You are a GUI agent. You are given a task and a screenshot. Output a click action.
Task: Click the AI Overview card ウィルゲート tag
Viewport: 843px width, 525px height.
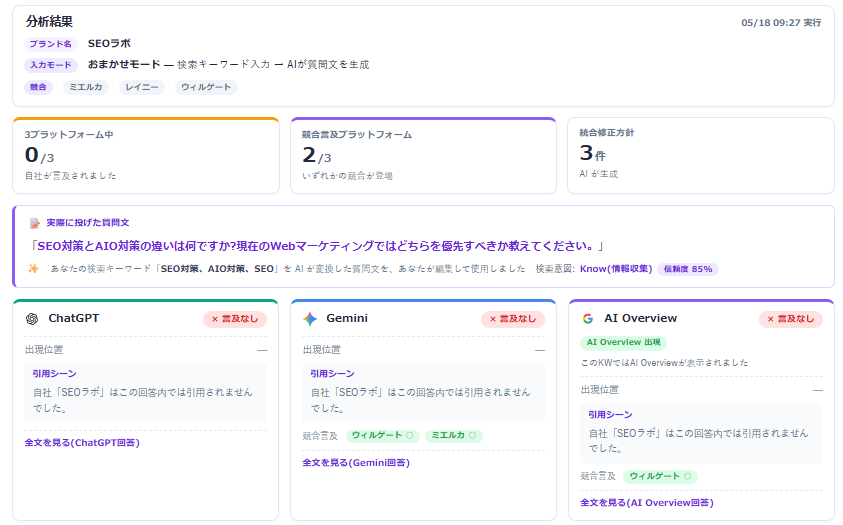pos(660,476)
